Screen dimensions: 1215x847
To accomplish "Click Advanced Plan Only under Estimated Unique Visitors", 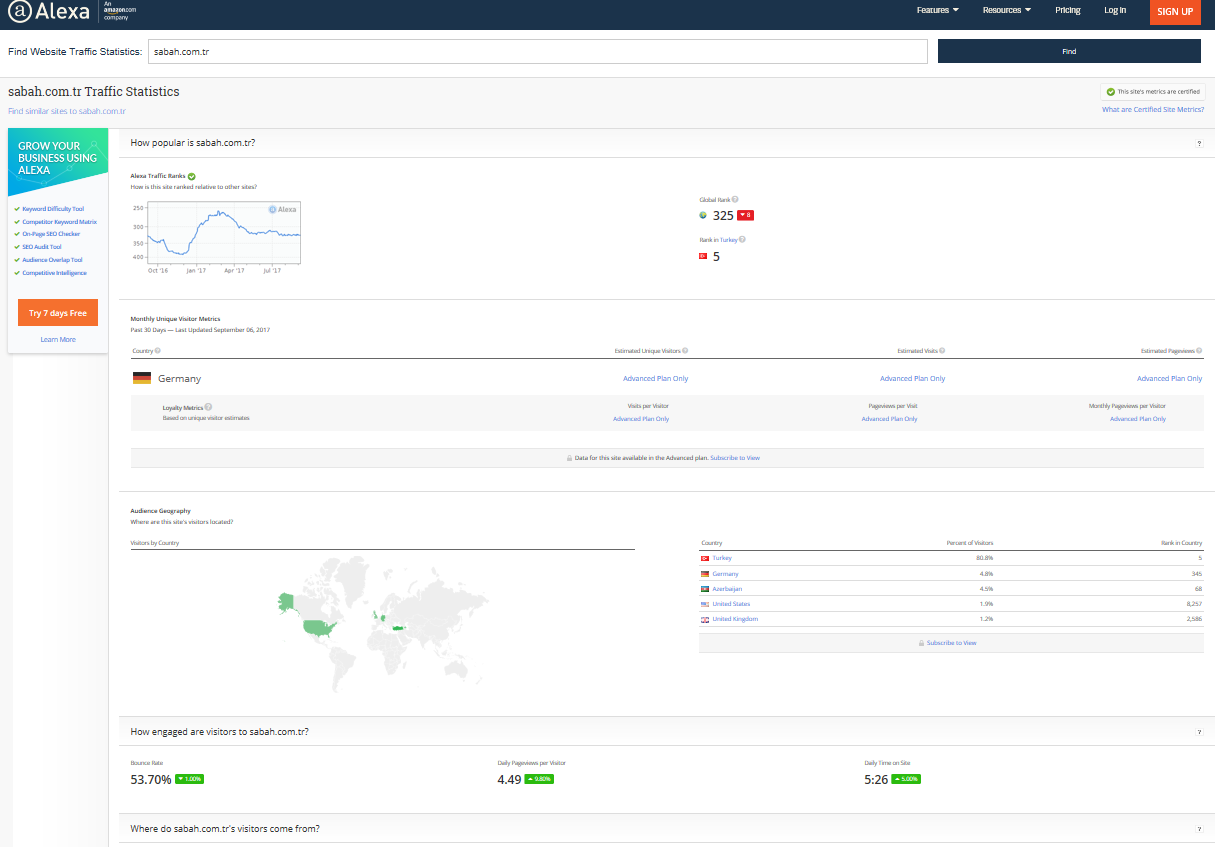I will 655,379.
